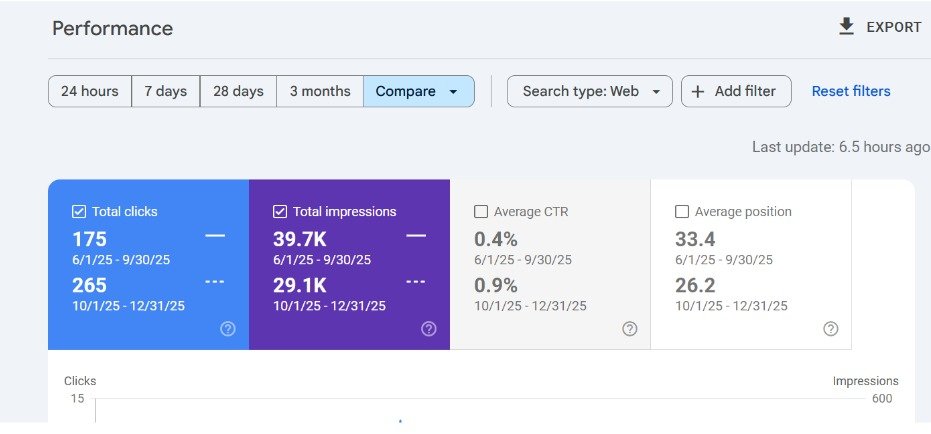Uncheck the Total impressions checkbox

[x=280, y=212]
